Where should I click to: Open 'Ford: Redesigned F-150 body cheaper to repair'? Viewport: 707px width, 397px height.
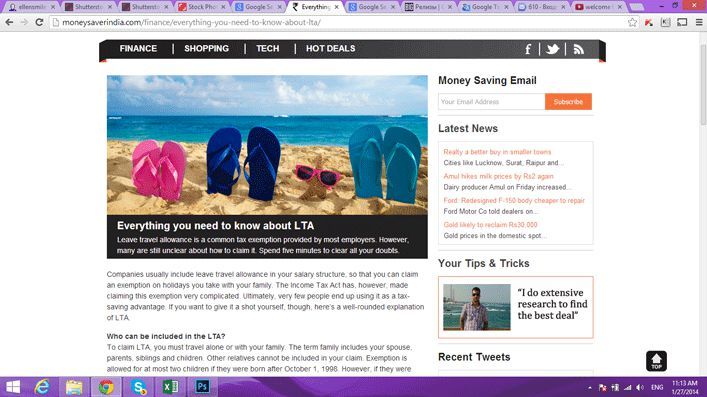click(514, 201)
